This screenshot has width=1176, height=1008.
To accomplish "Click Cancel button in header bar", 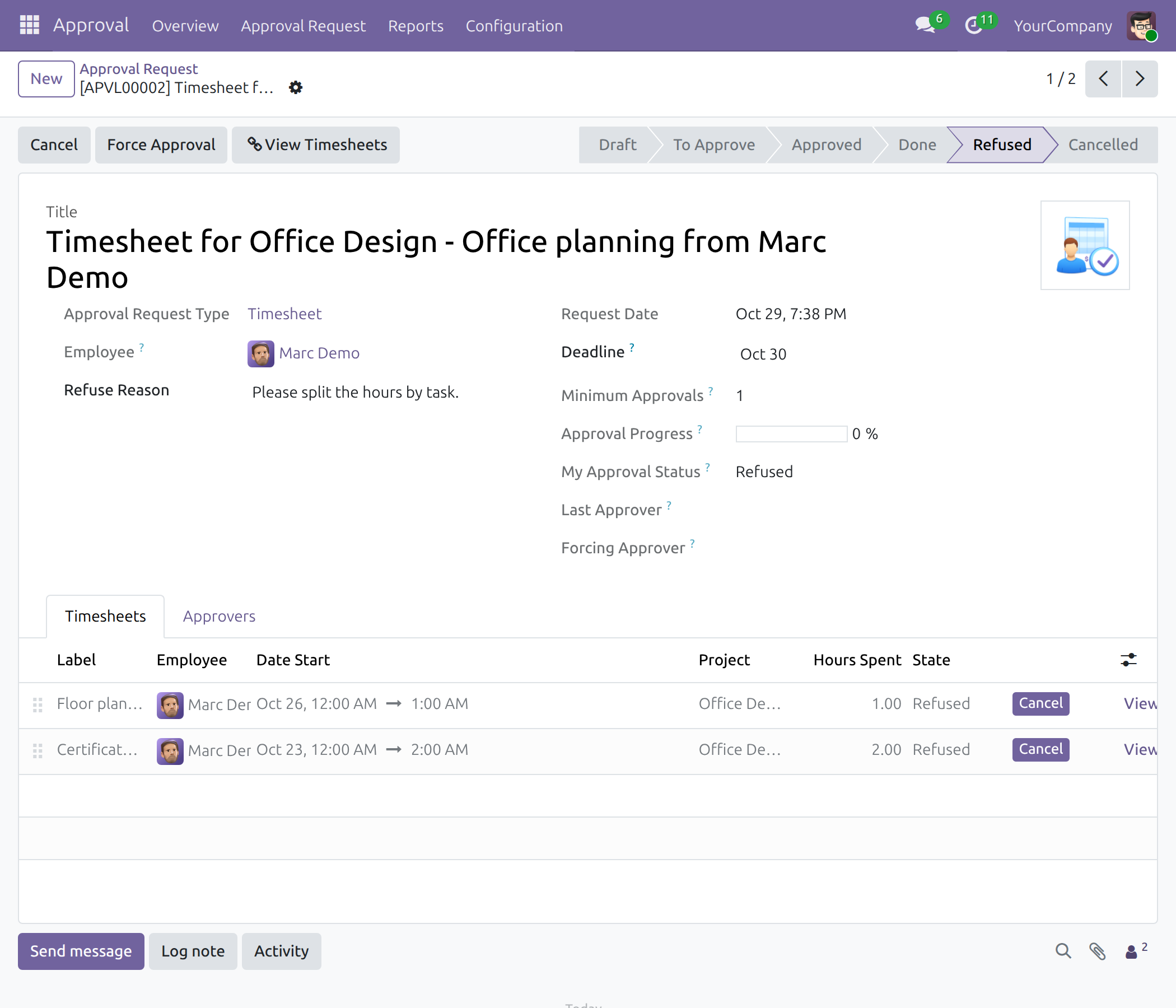I will point(54,144).
